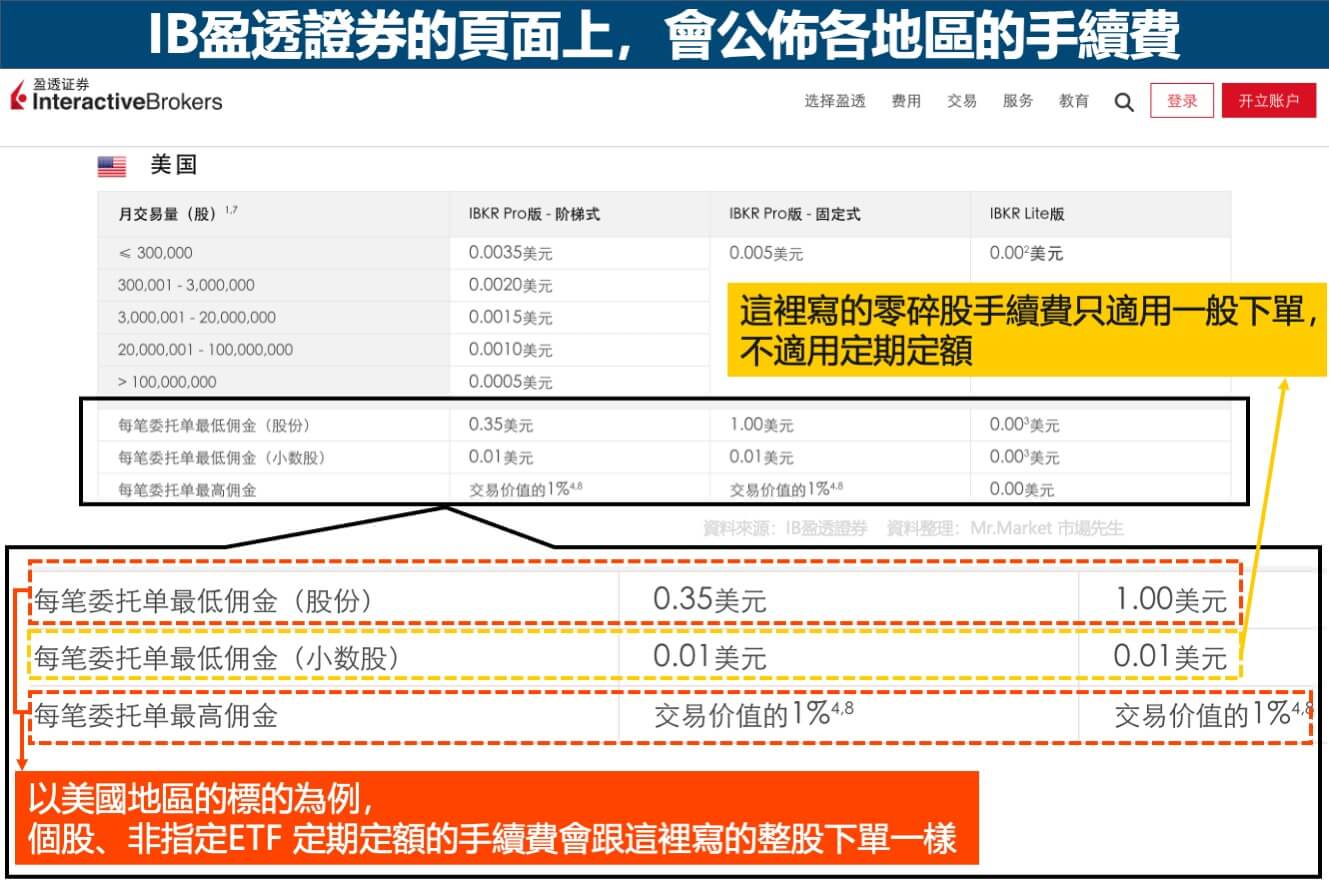Select the 300,001 - 3,000,000 row label
1329x889 pixels.
(x=186, y=285)
